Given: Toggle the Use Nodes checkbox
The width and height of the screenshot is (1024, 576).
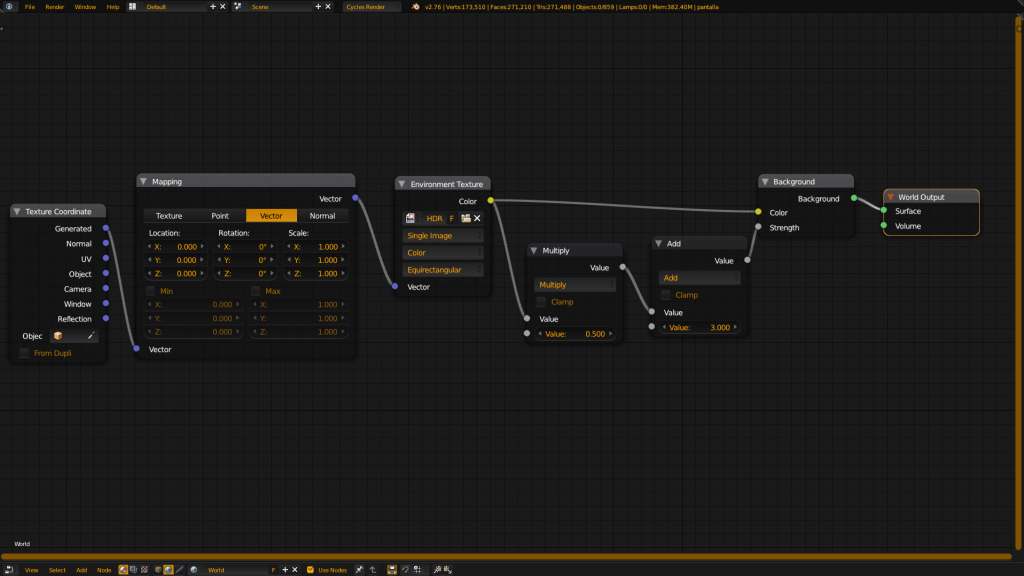Looking at the screenshot, I should pyautogui.click(x=310, y=570).
